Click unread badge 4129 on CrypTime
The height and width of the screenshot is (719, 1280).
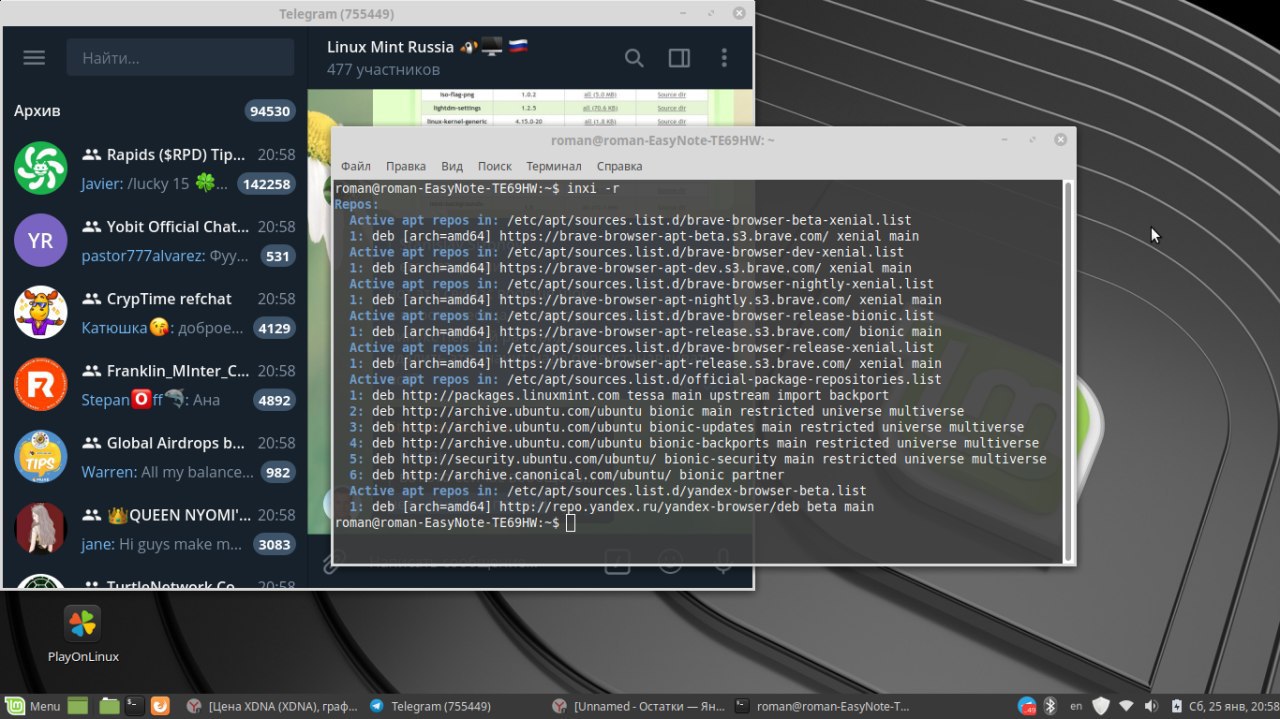coord(274,328)
